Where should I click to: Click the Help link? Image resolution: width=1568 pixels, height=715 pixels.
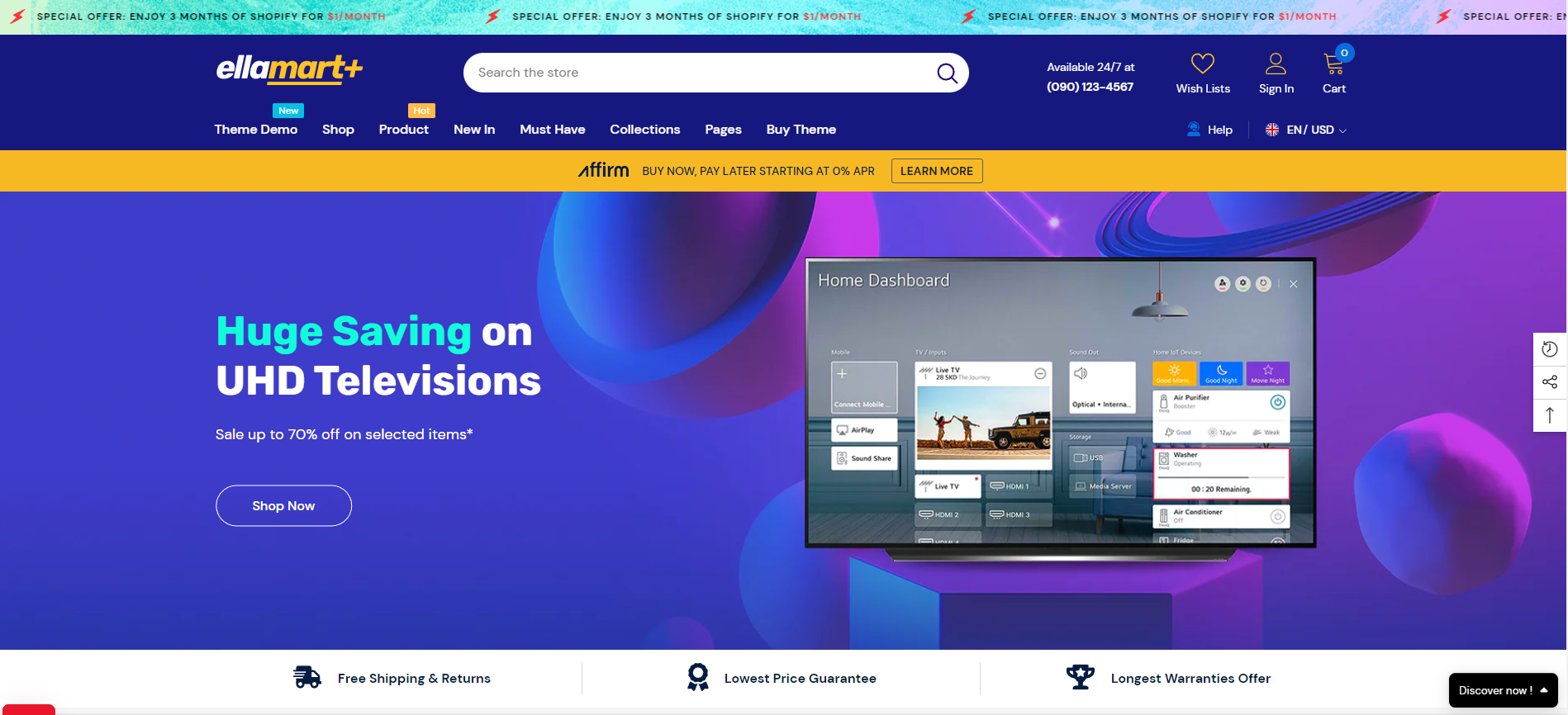pos(1220,130)
